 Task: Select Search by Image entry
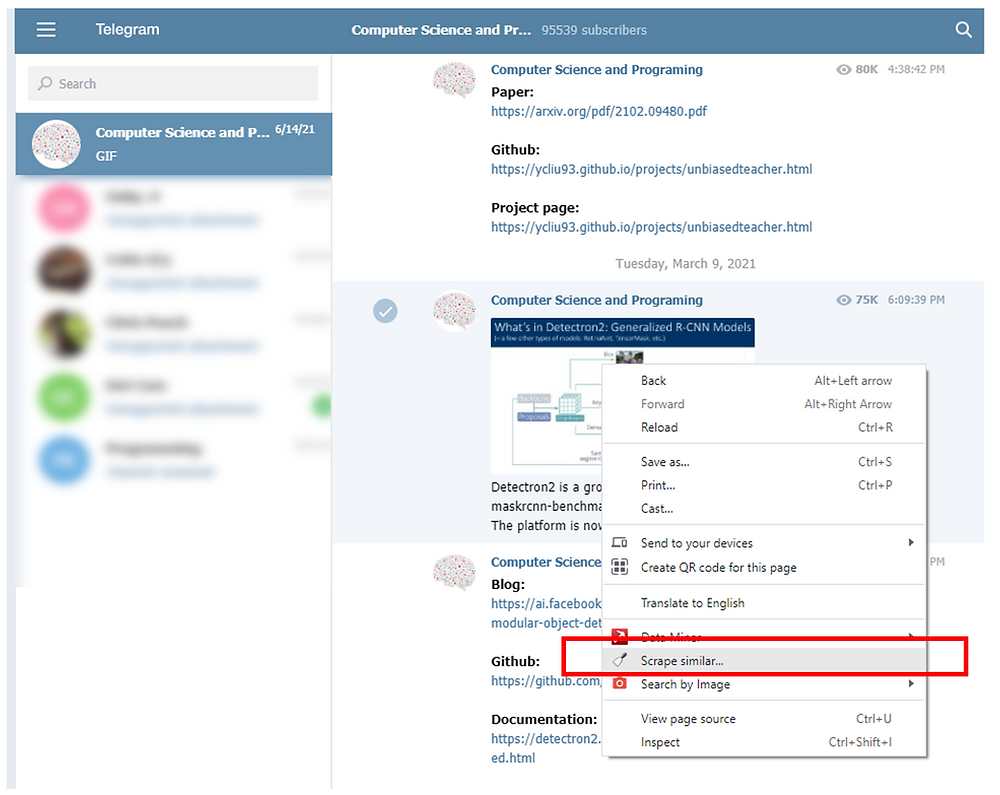click(x=764, y=685)
